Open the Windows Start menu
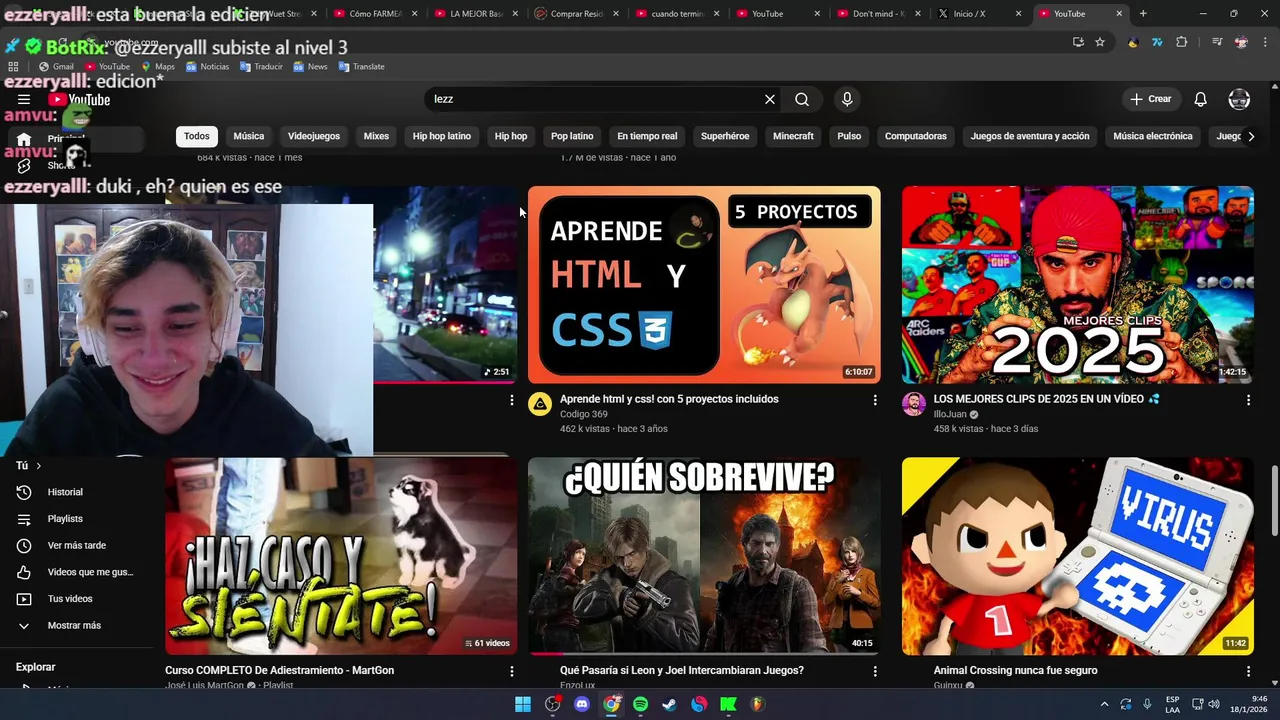The width and height of the screenshot is (1280, 720). tap(523, 704)
